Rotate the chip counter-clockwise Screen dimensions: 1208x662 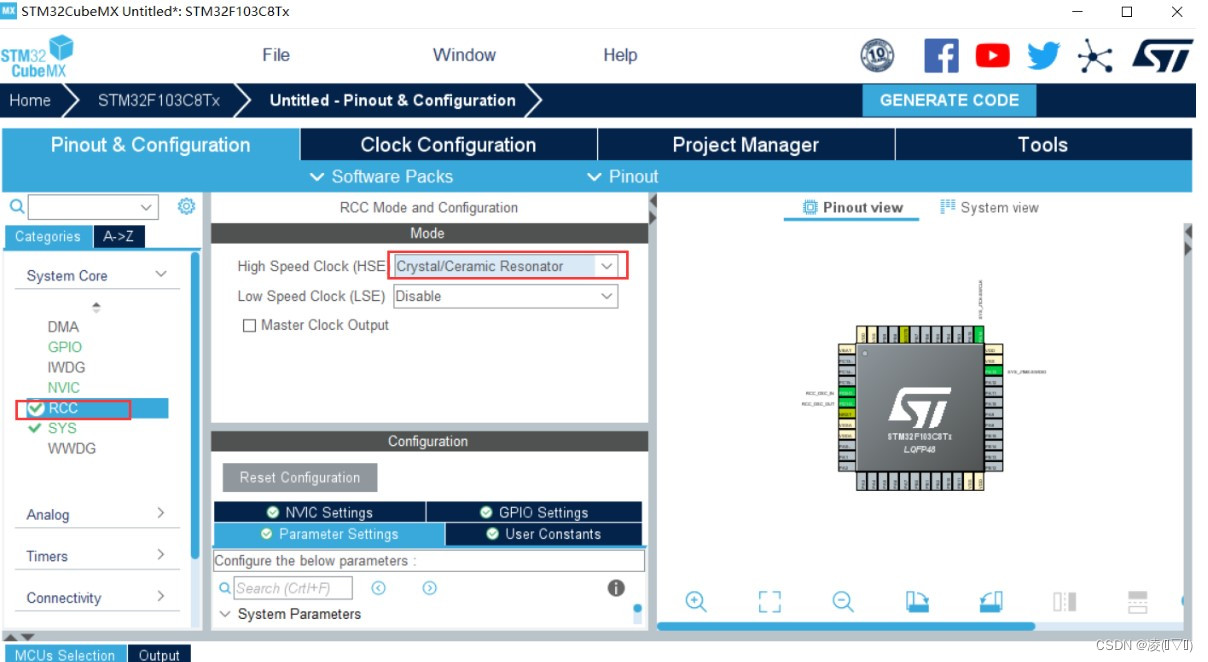coord(991,601)
